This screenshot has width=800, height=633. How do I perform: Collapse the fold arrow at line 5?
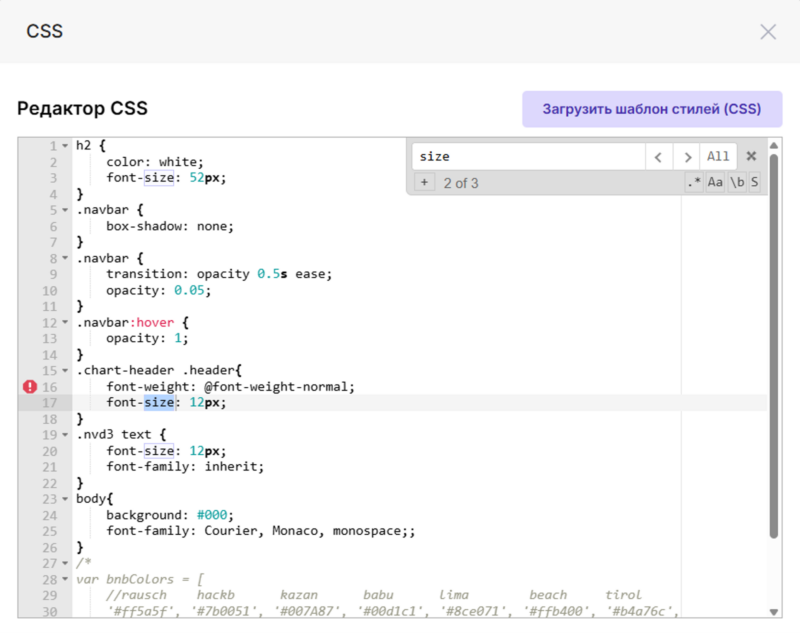pos(65,210)
